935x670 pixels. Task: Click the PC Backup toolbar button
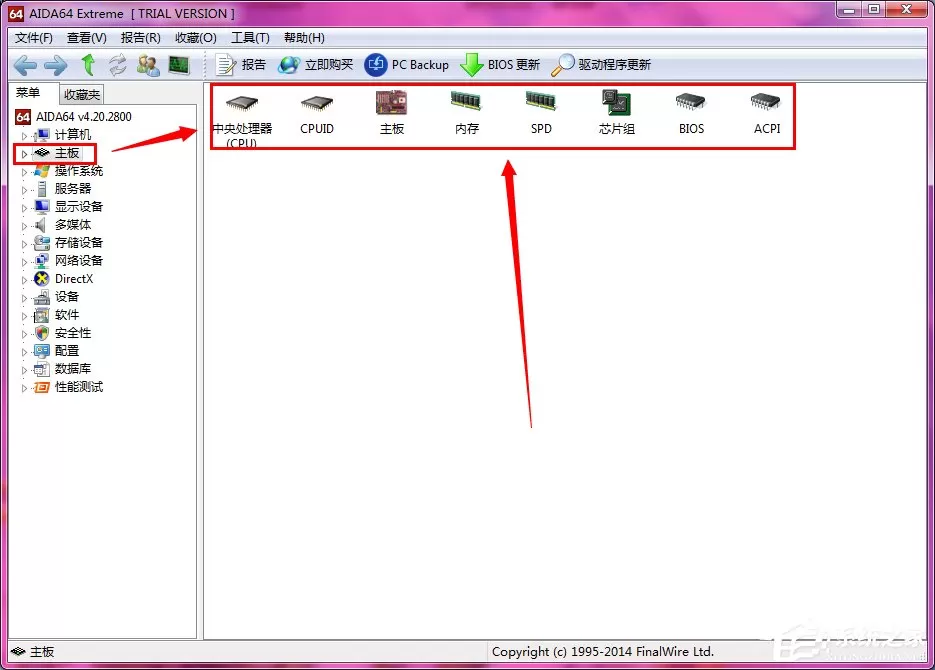407,64
